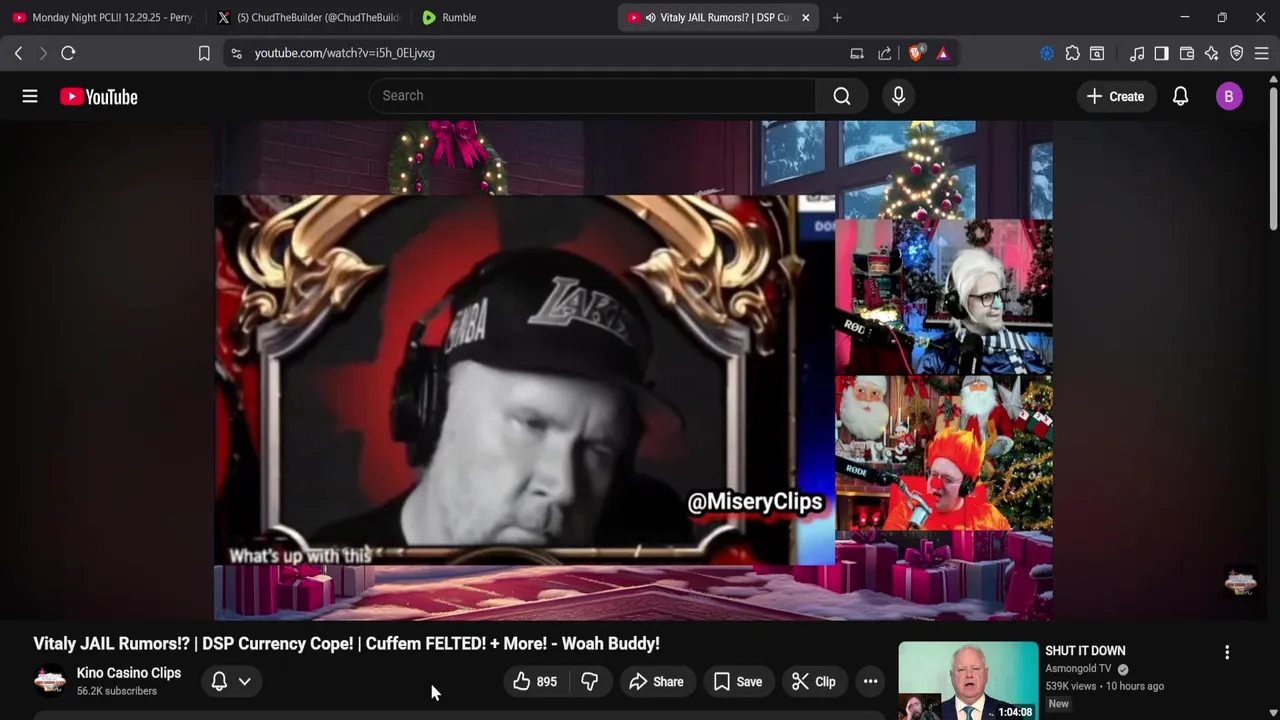
Task: Click the Create button
Action: pos(1115,96)
